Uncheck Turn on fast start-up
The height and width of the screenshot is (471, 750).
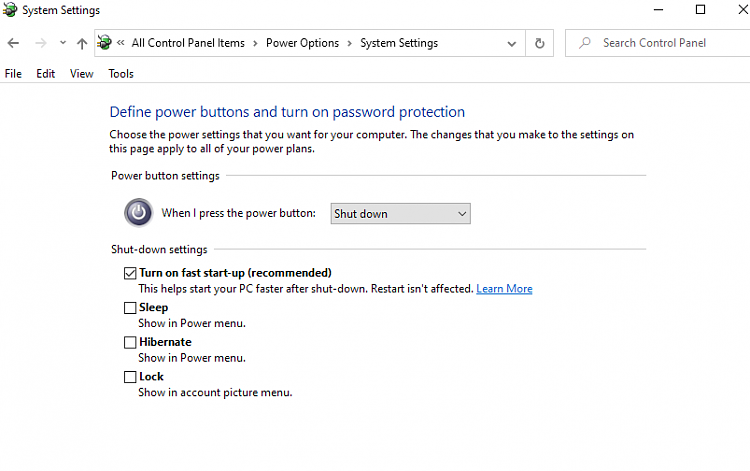[x=130, y=273]
